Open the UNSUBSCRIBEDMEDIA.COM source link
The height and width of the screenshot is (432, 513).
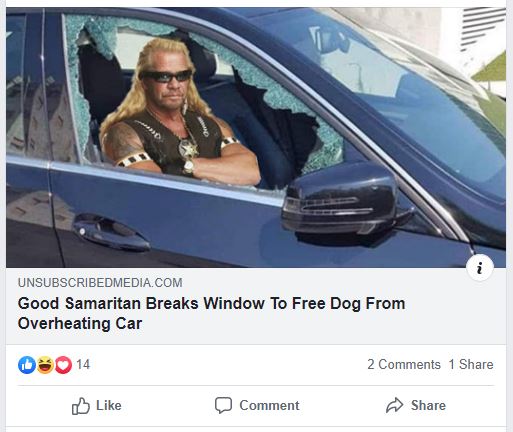click(x=100, y=283)
